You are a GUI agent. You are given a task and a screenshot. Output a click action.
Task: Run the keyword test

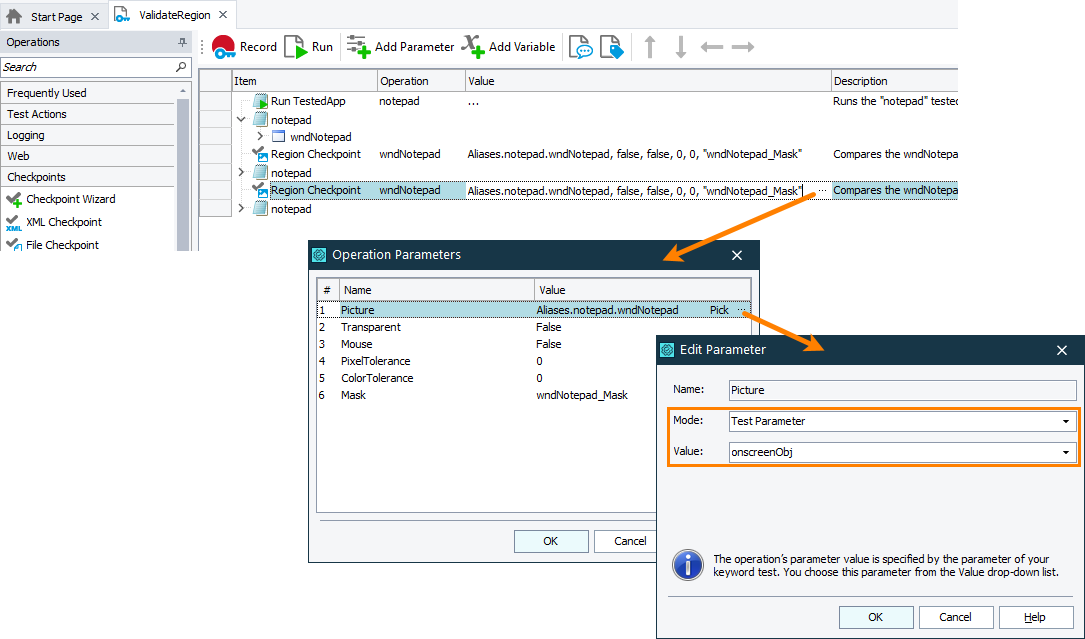pos(309,47)
